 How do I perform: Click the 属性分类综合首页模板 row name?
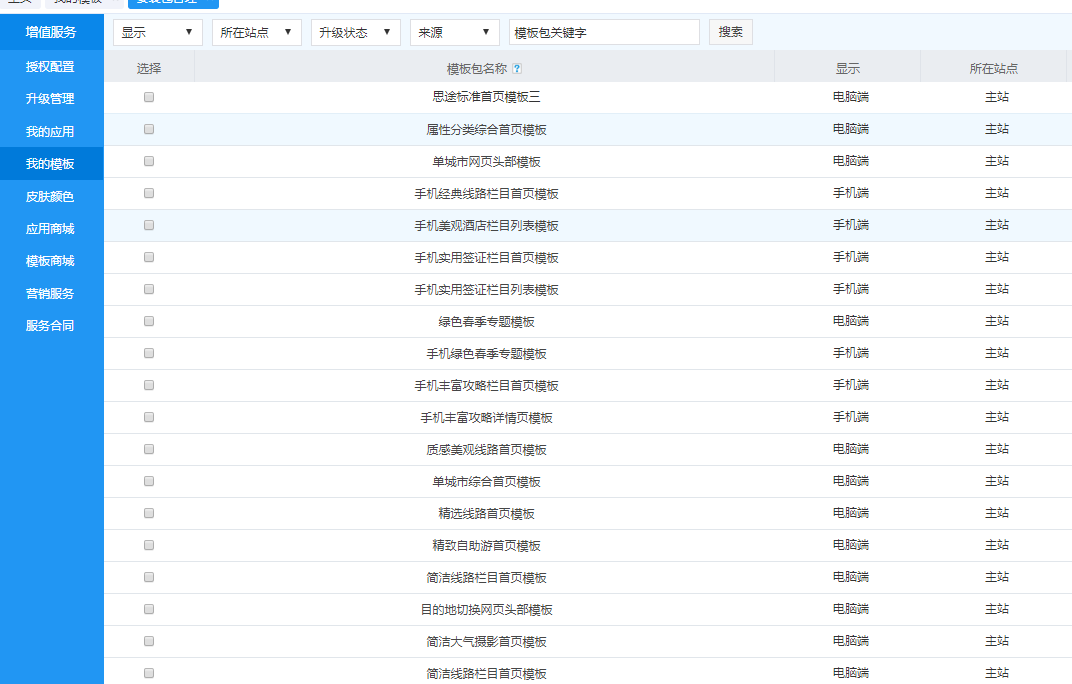coord(486,130)
